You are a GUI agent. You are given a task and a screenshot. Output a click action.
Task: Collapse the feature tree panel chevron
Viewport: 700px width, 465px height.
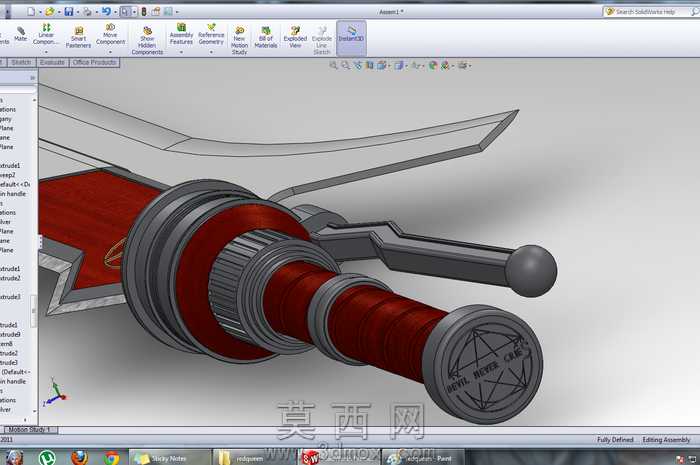pyautogui.click(x=32, y=78)
